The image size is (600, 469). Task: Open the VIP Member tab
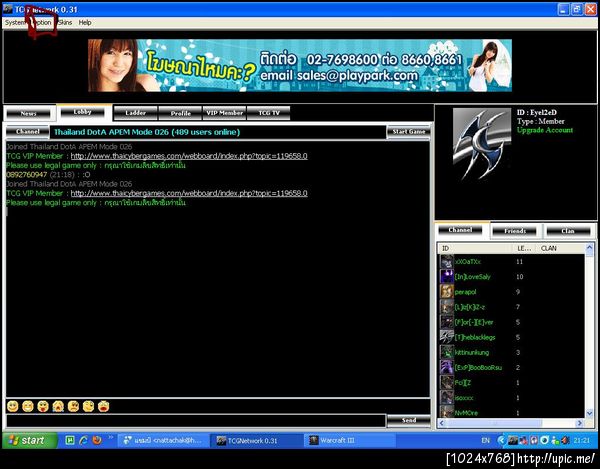[x=225, y=113]
